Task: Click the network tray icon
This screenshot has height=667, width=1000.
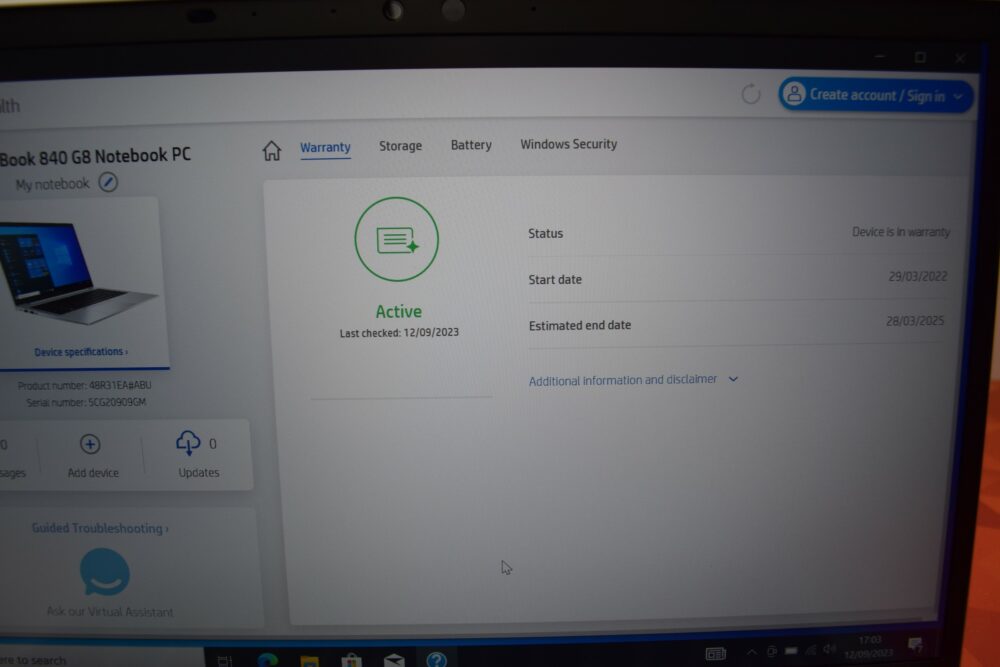Action: click(811, 650)
